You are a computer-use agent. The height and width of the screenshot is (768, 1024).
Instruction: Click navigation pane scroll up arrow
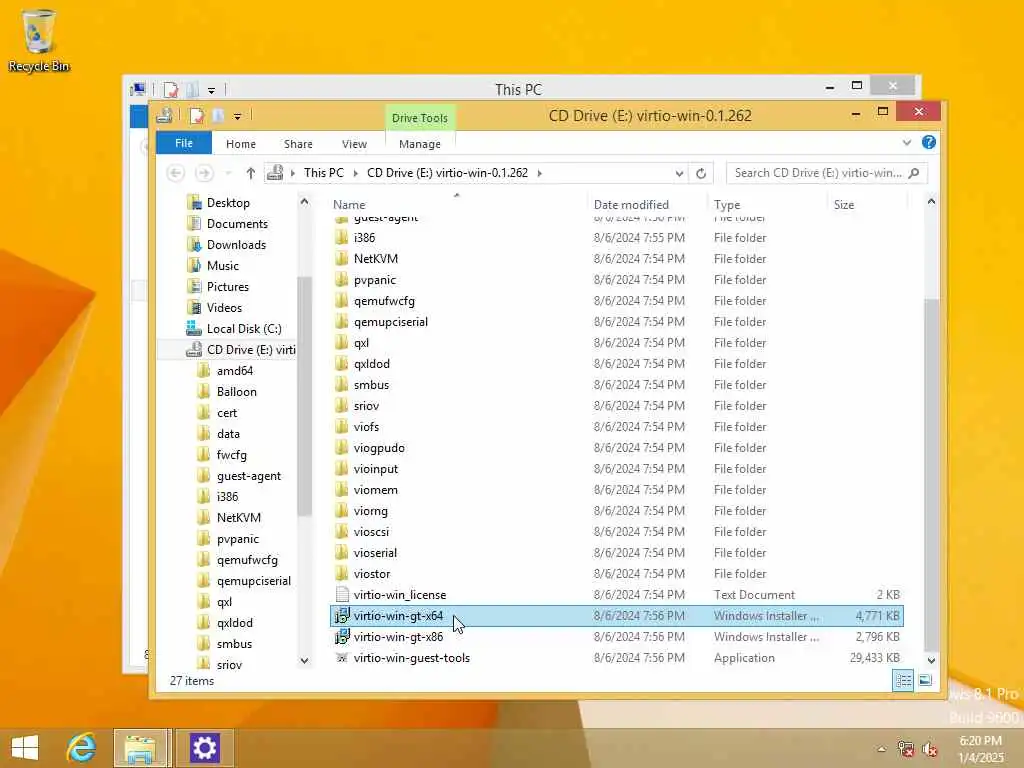click(x=304, y=202)
